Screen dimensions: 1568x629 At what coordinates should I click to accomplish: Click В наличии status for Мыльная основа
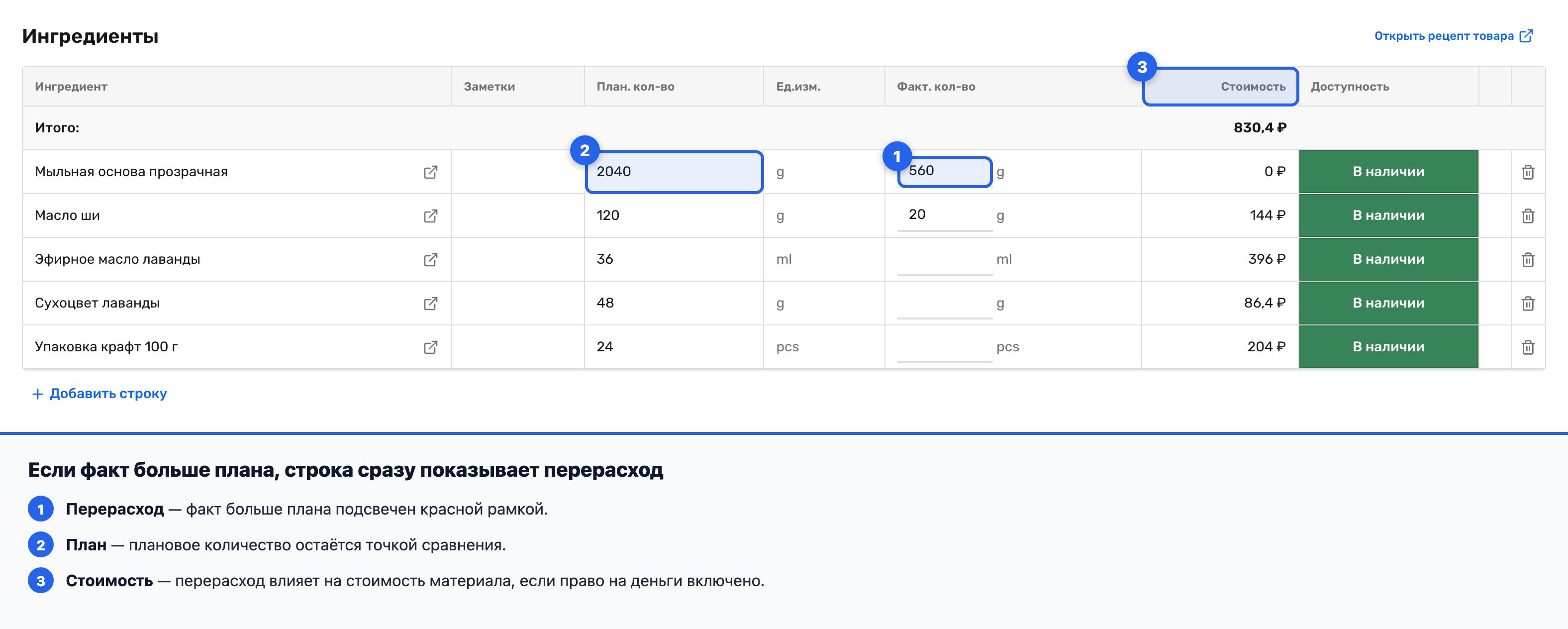(1388, 172)
